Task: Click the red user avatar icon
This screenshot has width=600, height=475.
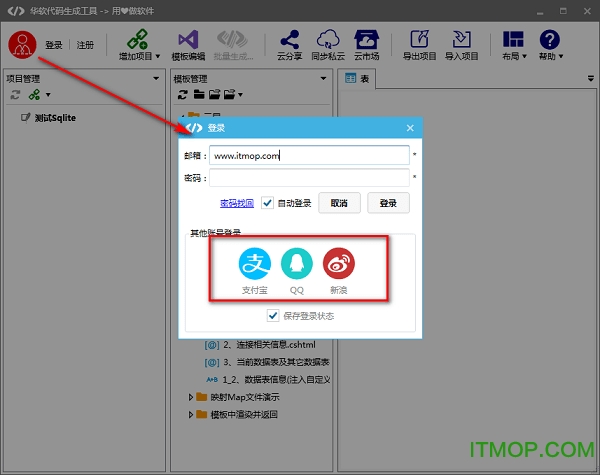Action: click(x=22, y=45)
